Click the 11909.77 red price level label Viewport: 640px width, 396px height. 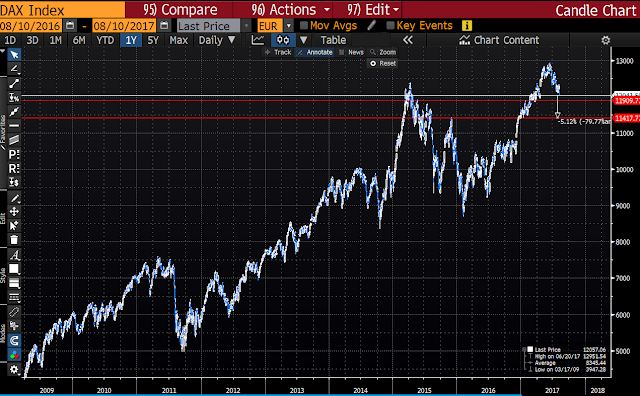627,100
